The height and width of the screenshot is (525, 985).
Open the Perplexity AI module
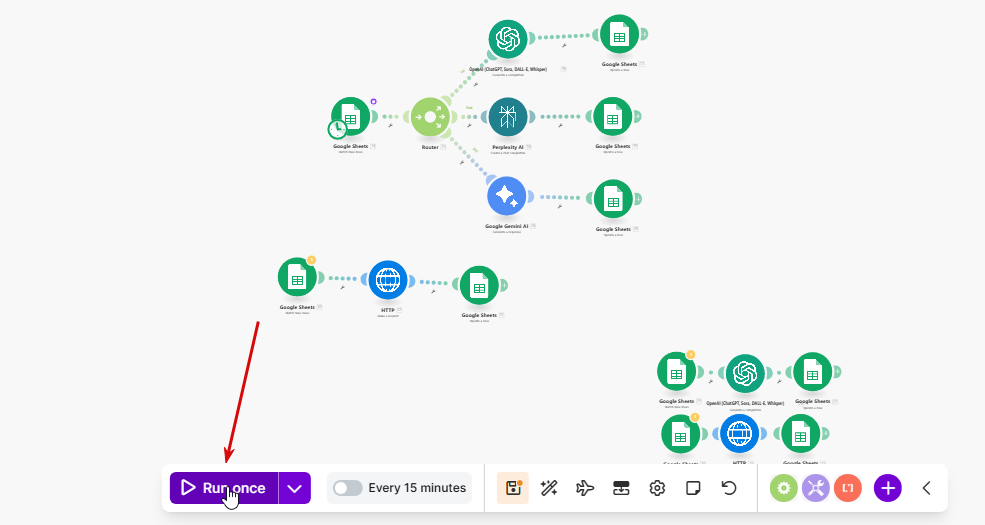pos(508,117)
